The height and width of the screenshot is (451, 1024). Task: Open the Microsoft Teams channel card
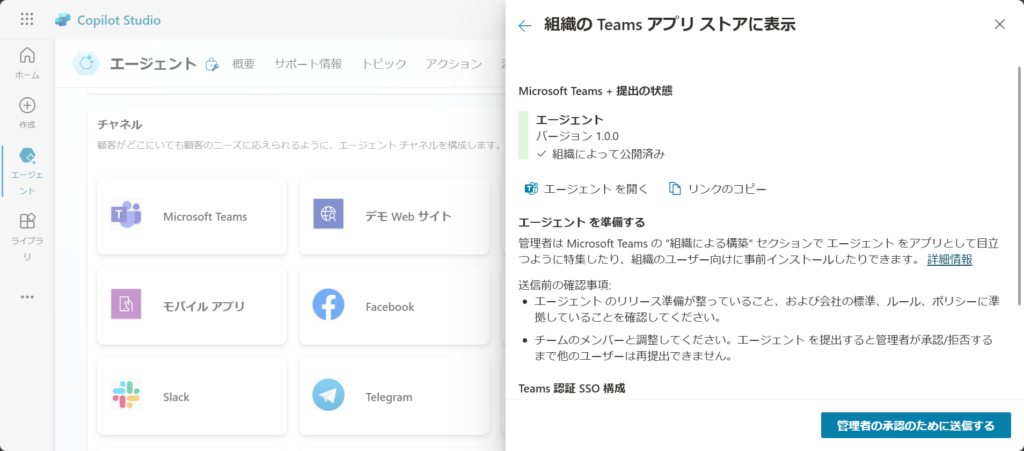pyautogui.click(x=191, y=216)
